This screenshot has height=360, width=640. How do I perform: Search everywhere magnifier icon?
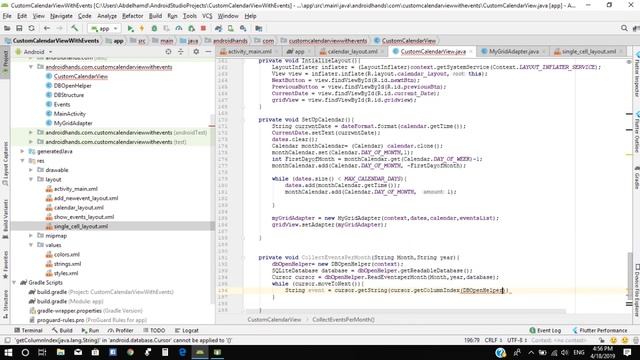624,28
